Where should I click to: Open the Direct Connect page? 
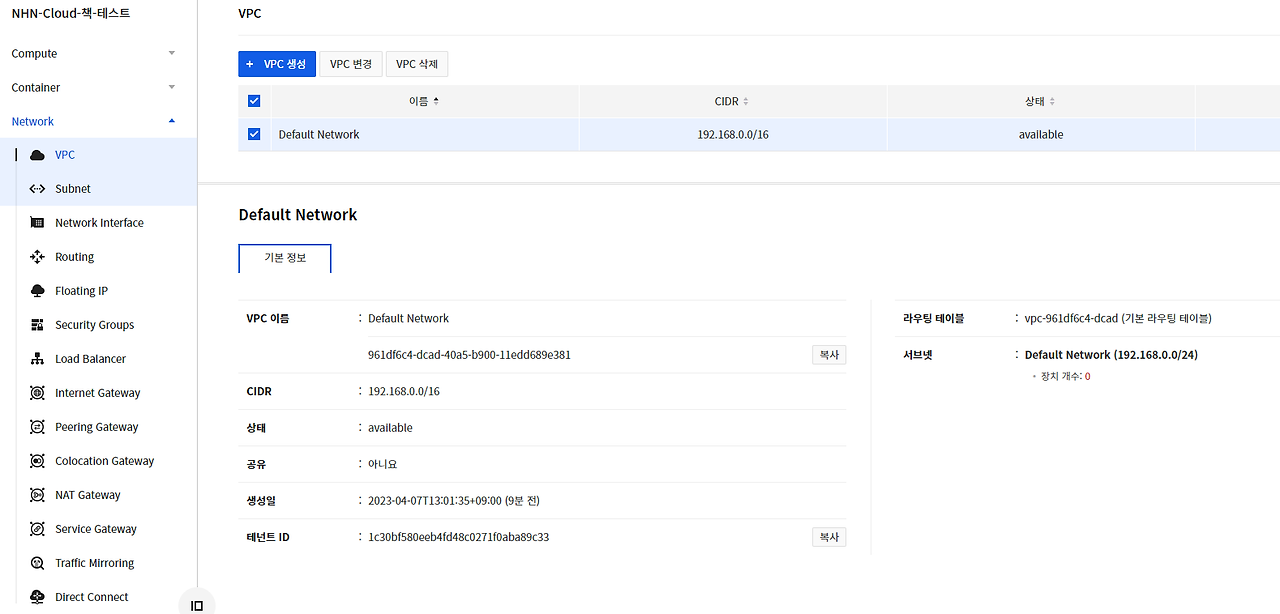coord(91,597)
